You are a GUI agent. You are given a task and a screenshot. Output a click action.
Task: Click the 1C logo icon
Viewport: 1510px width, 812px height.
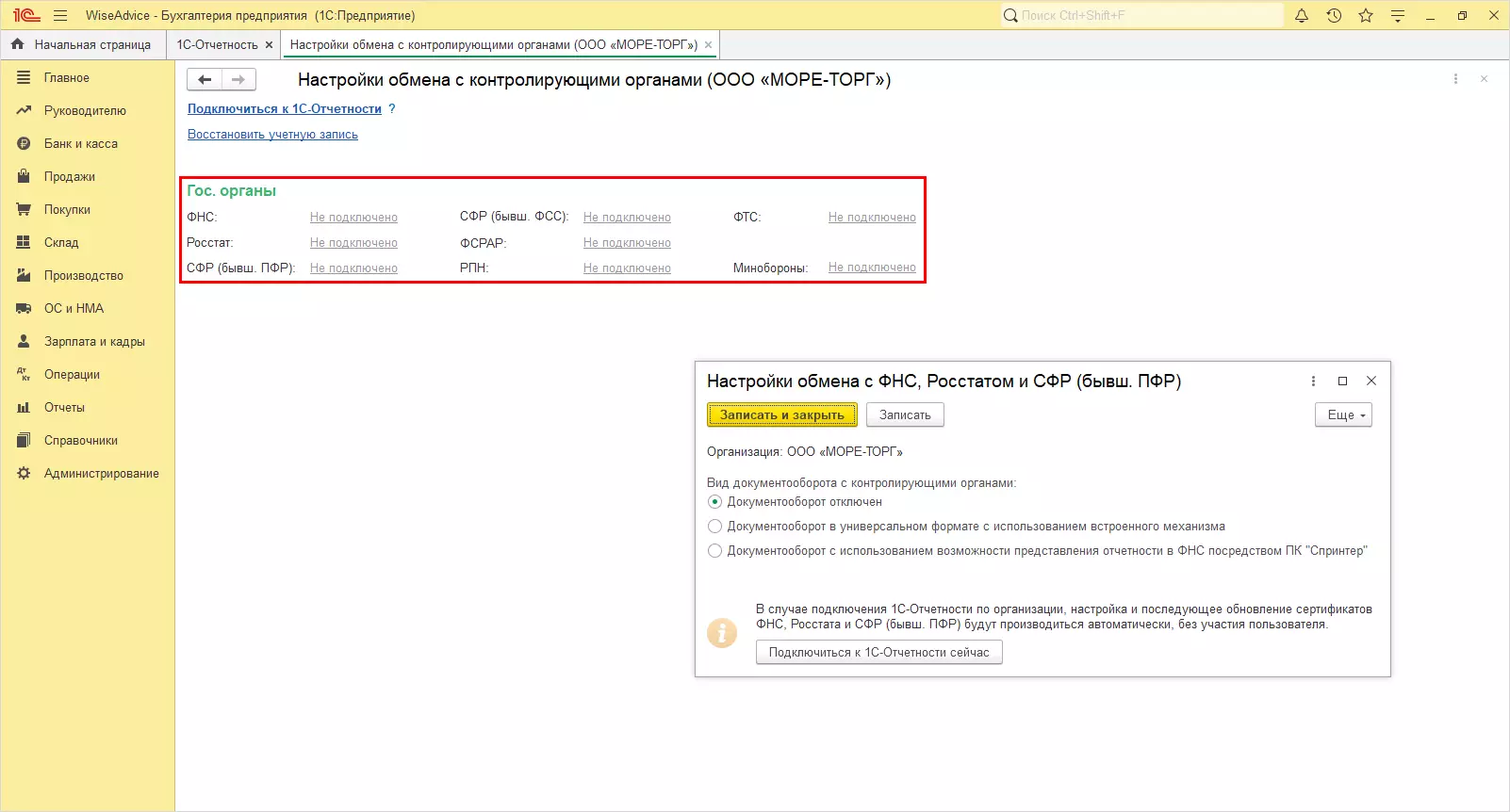[x=25, y=15]
